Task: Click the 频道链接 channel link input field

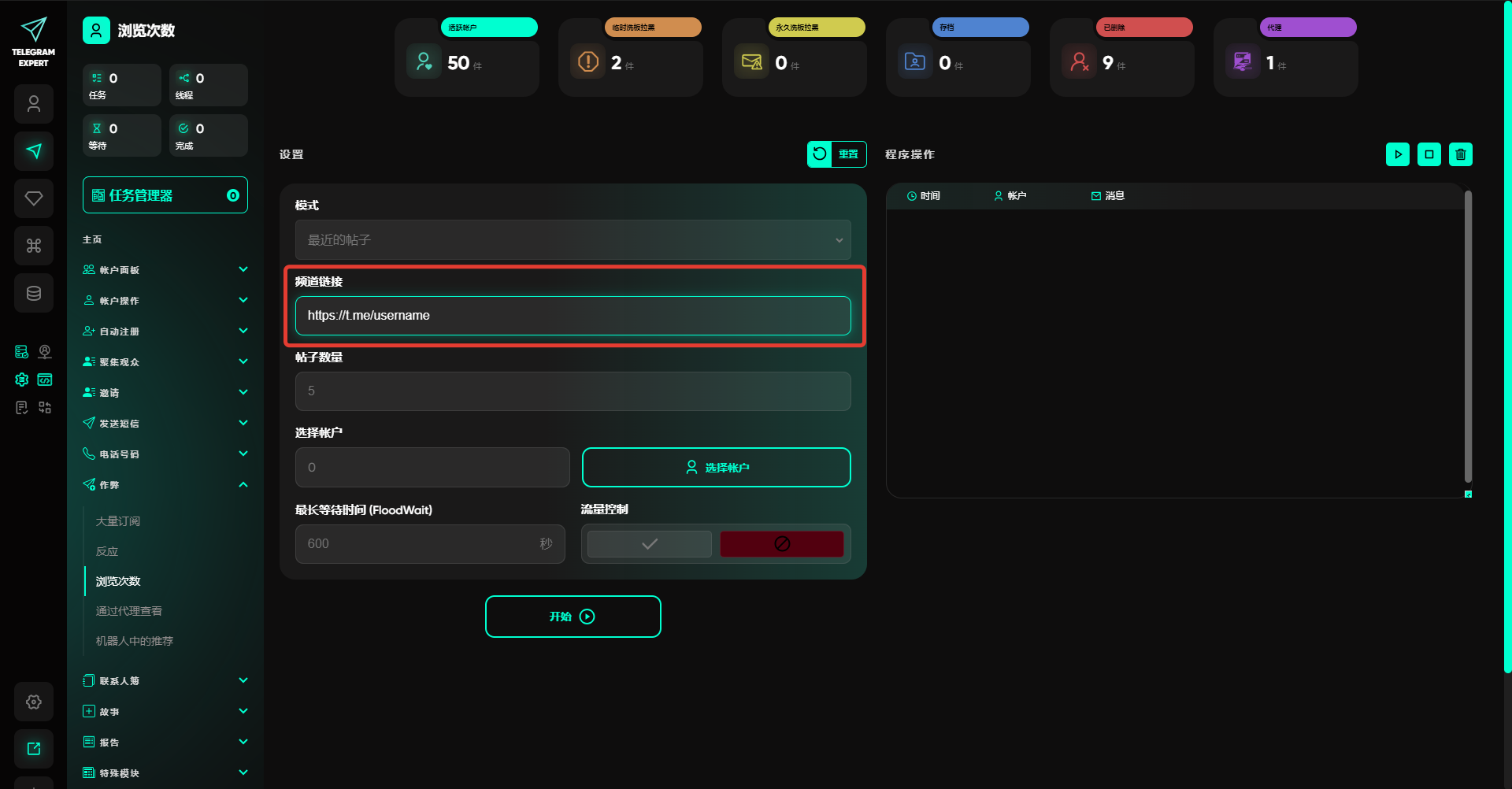Action: (573, 316)
